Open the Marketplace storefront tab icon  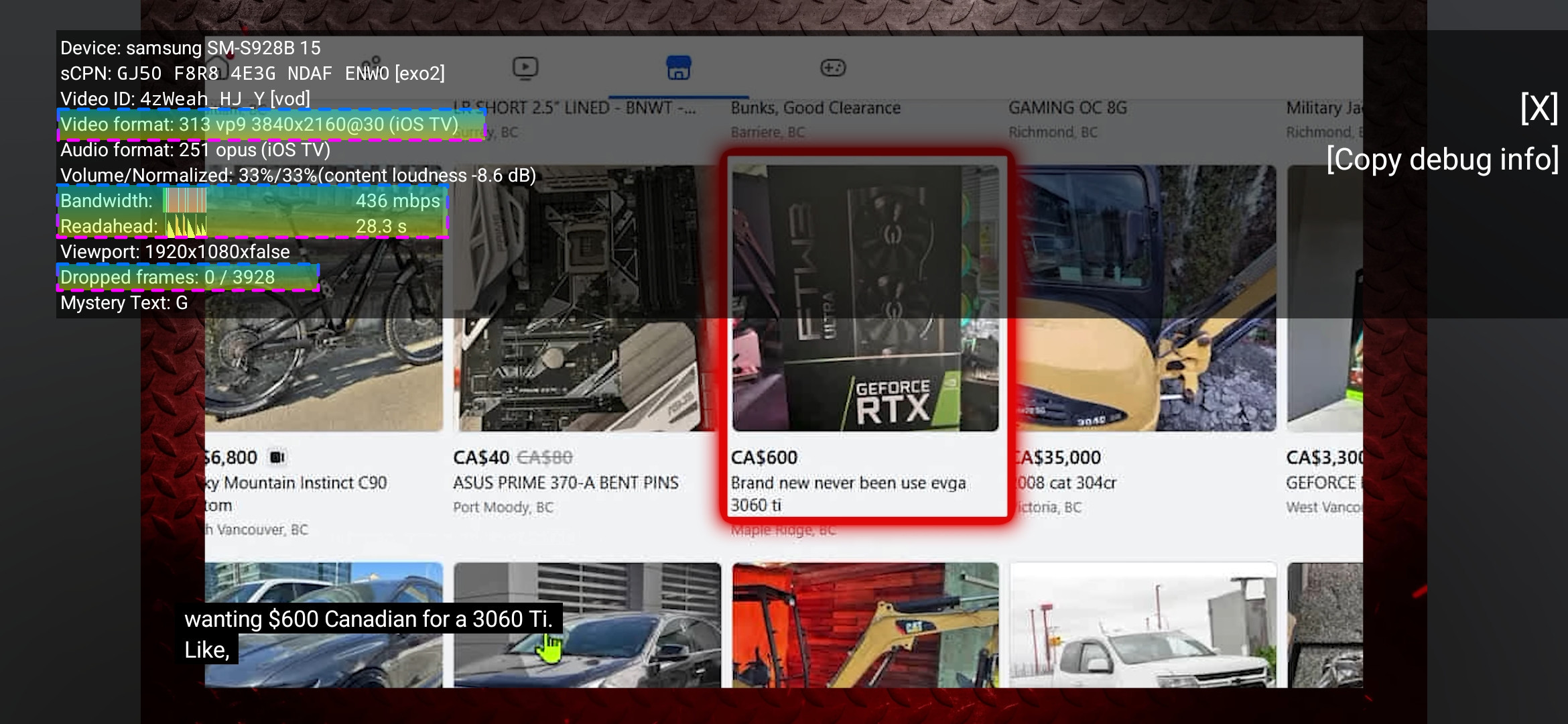tap(678, 68)
